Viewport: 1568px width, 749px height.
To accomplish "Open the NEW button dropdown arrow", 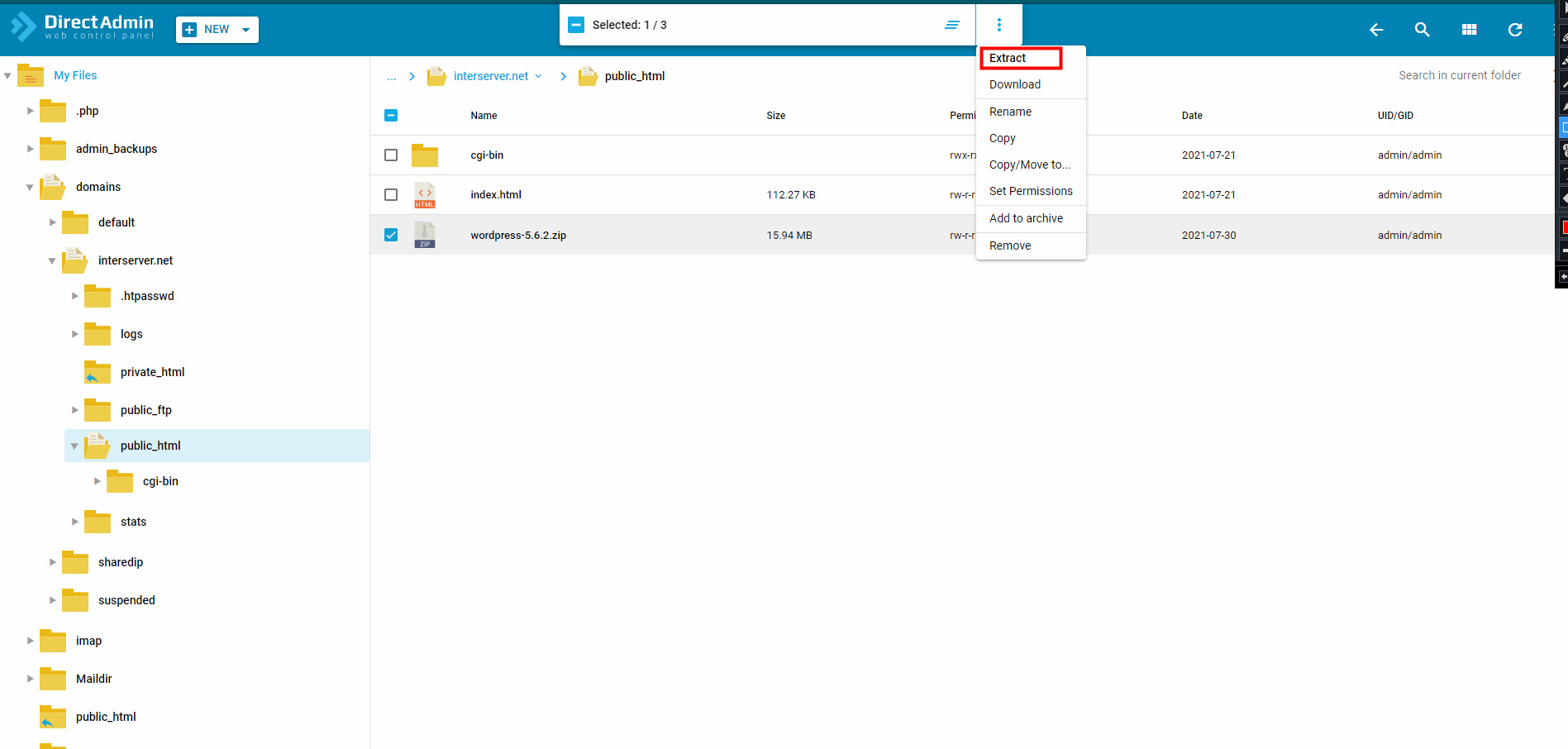I will [x=245, y=30].
